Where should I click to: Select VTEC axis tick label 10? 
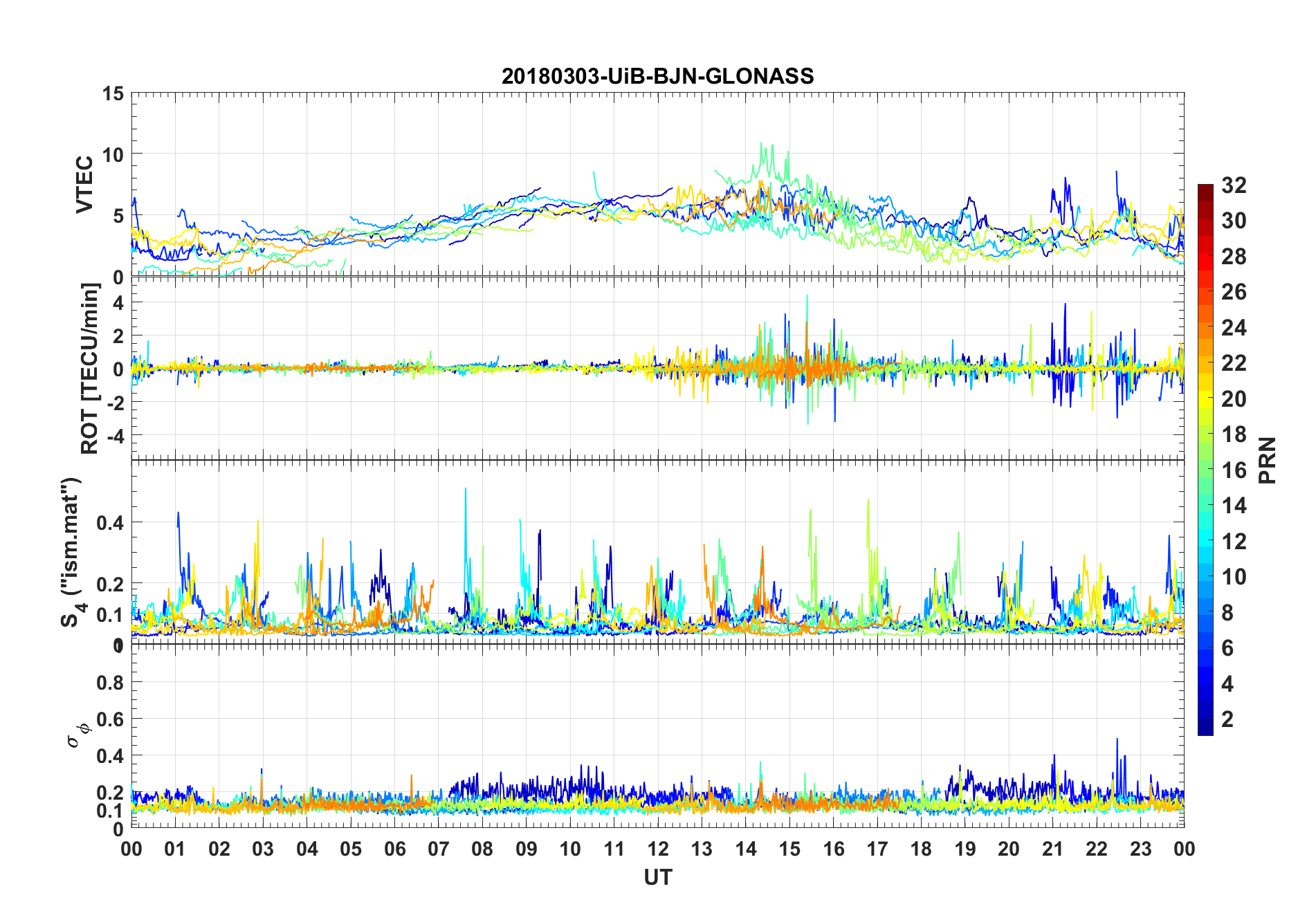[x=113, y=155]
